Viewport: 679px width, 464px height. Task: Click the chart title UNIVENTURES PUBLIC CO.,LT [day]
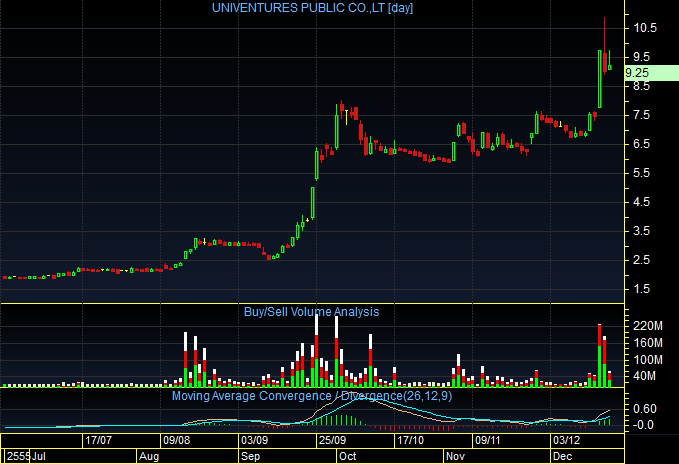point(312,8)
